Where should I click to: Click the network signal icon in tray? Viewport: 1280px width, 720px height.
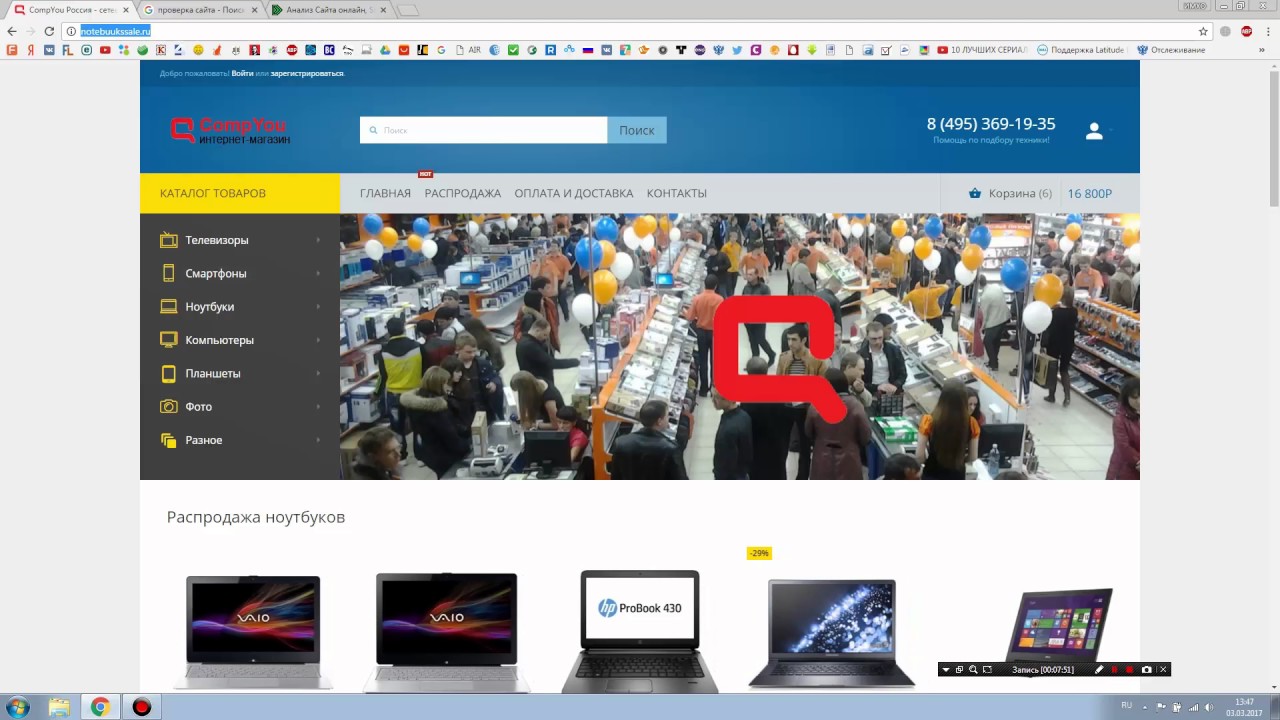(x=1192, y=707)
